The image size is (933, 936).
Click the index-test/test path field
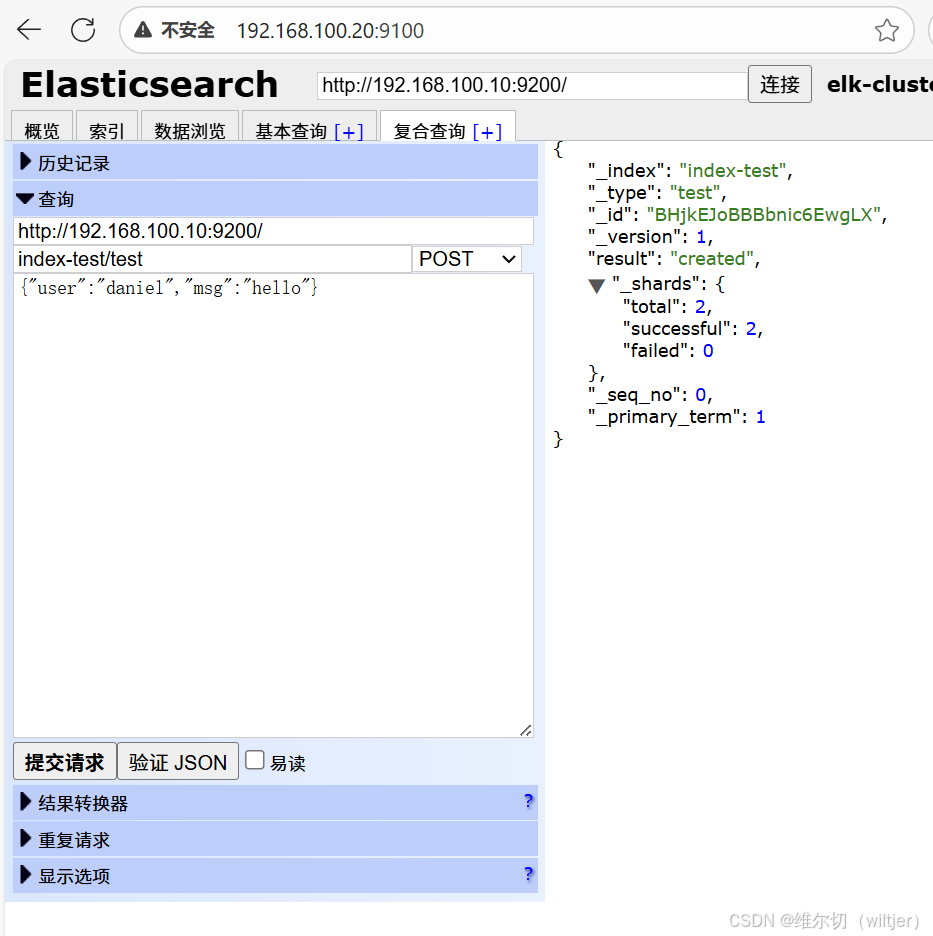[x=212, y=259]
